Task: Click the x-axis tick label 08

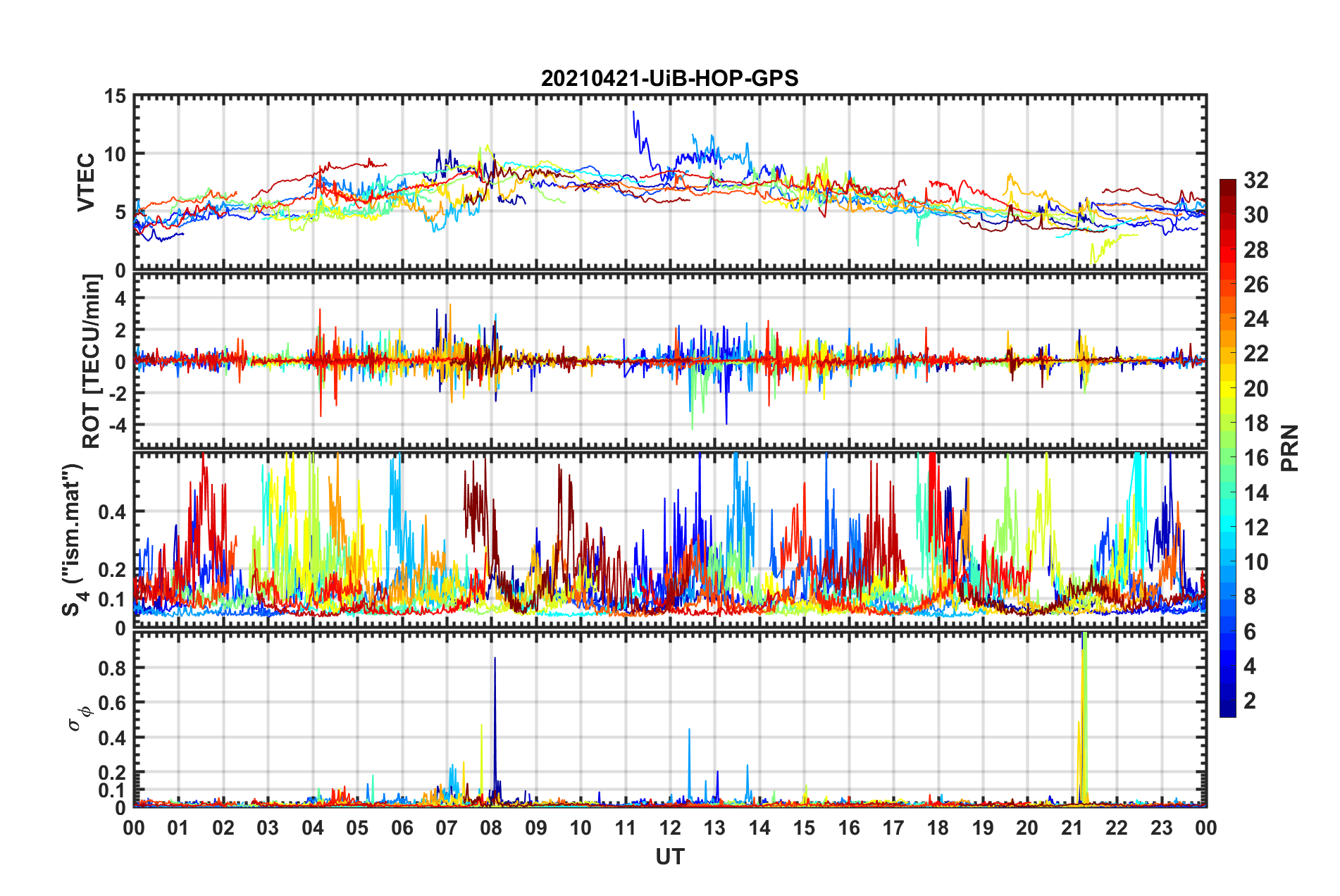Action: pos(491,827)
